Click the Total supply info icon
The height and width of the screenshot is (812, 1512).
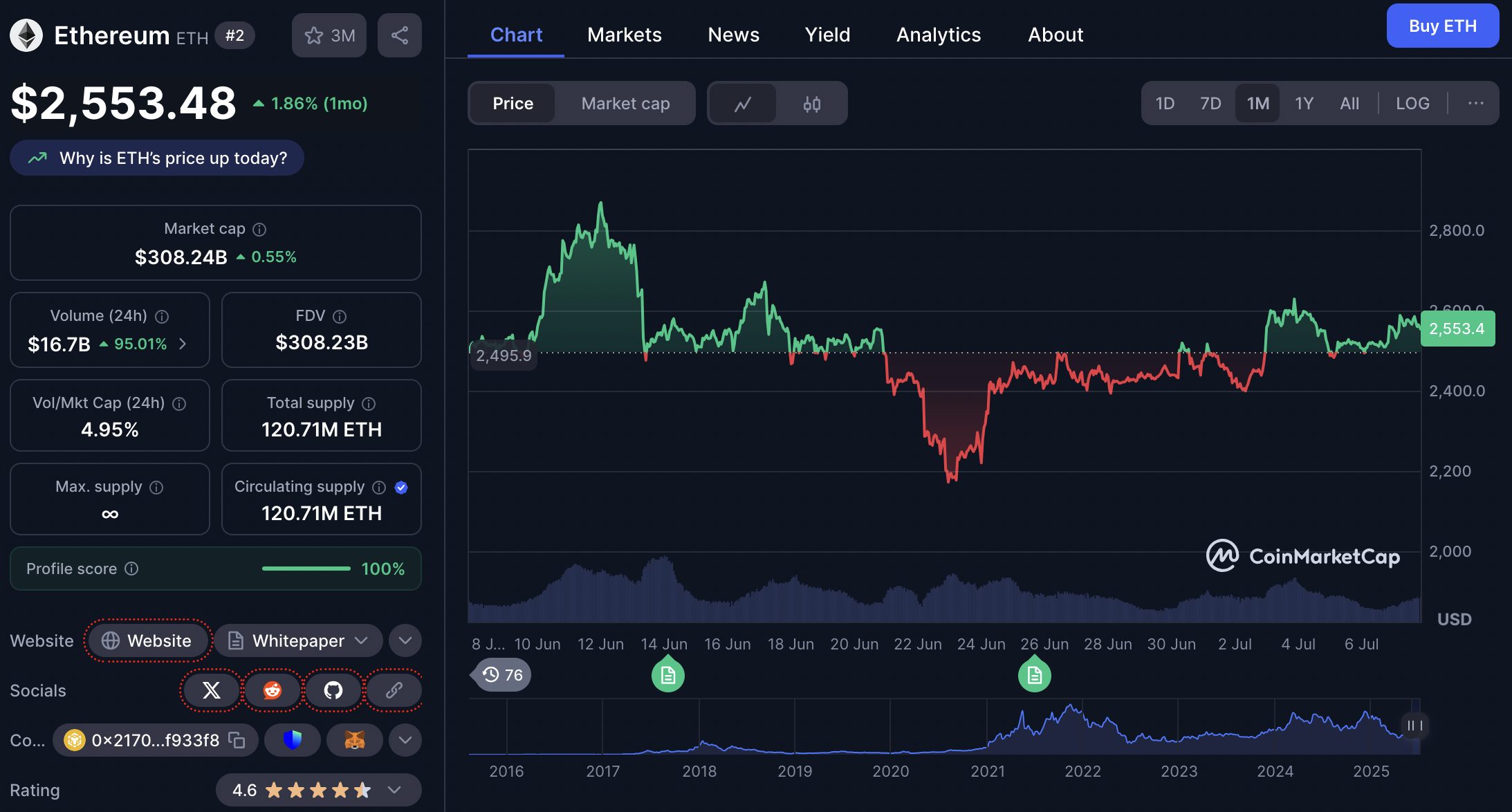pos(369,403)
